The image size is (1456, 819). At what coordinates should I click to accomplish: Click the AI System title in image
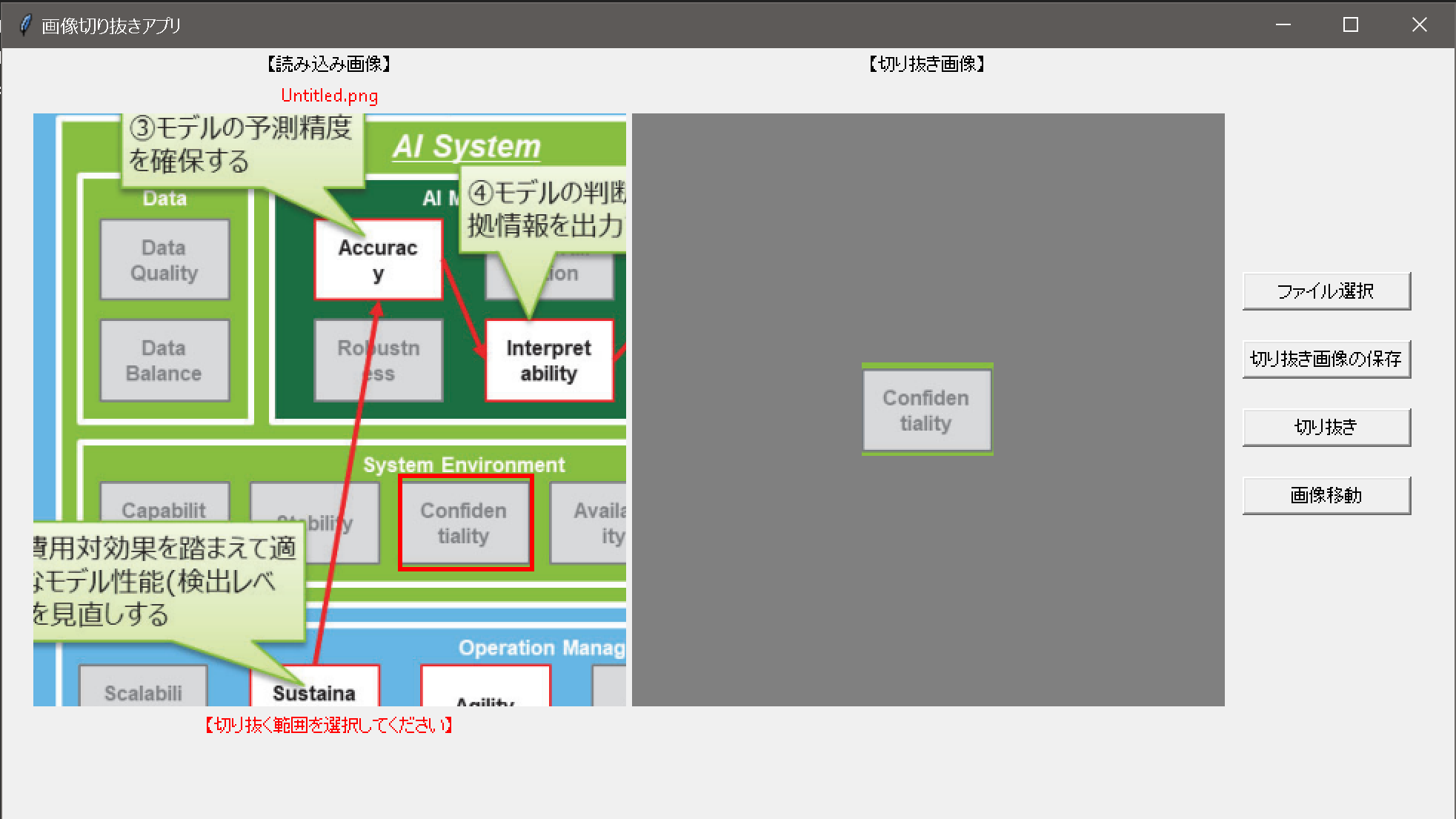467,146
